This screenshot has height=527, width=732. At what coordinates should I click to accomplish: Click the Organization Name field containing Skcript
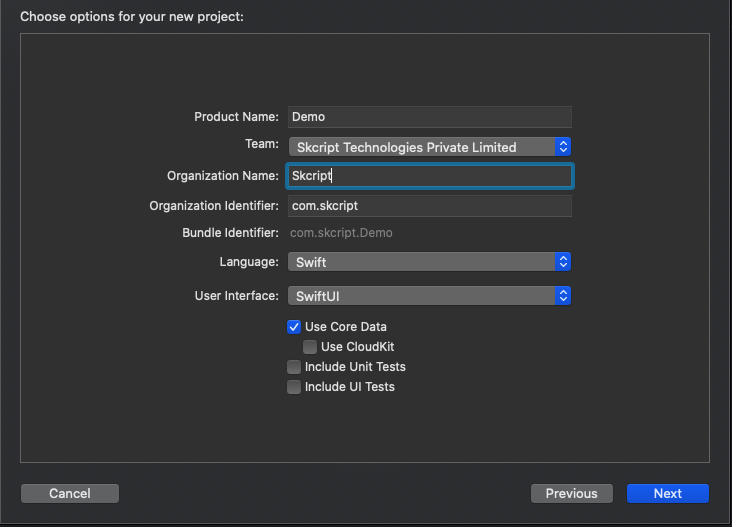429,176
